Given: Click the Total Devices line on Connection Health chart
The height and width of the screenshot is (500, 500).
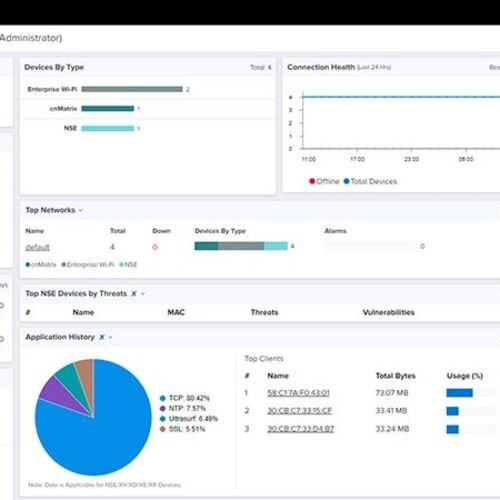Looking at the screenshot, I should (400, 97).
